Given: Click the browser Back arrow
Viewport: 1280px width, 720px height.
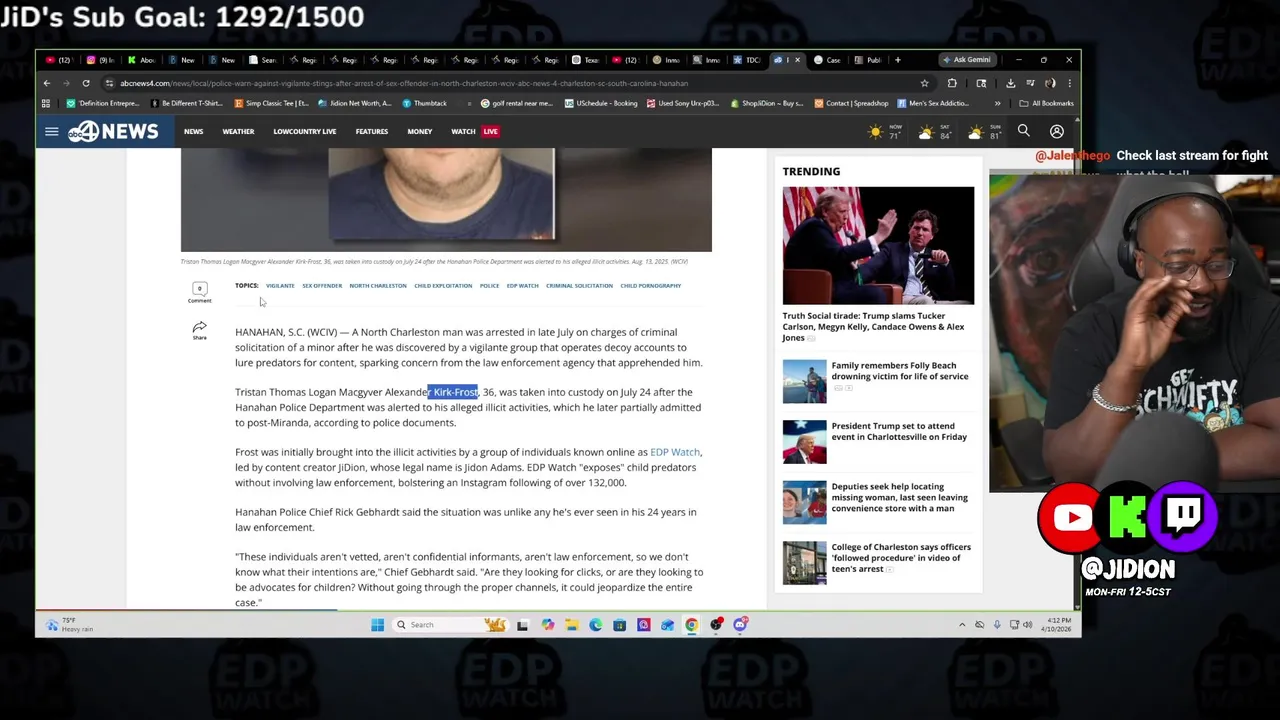Looking at the screenshot, I should (46, 83).
